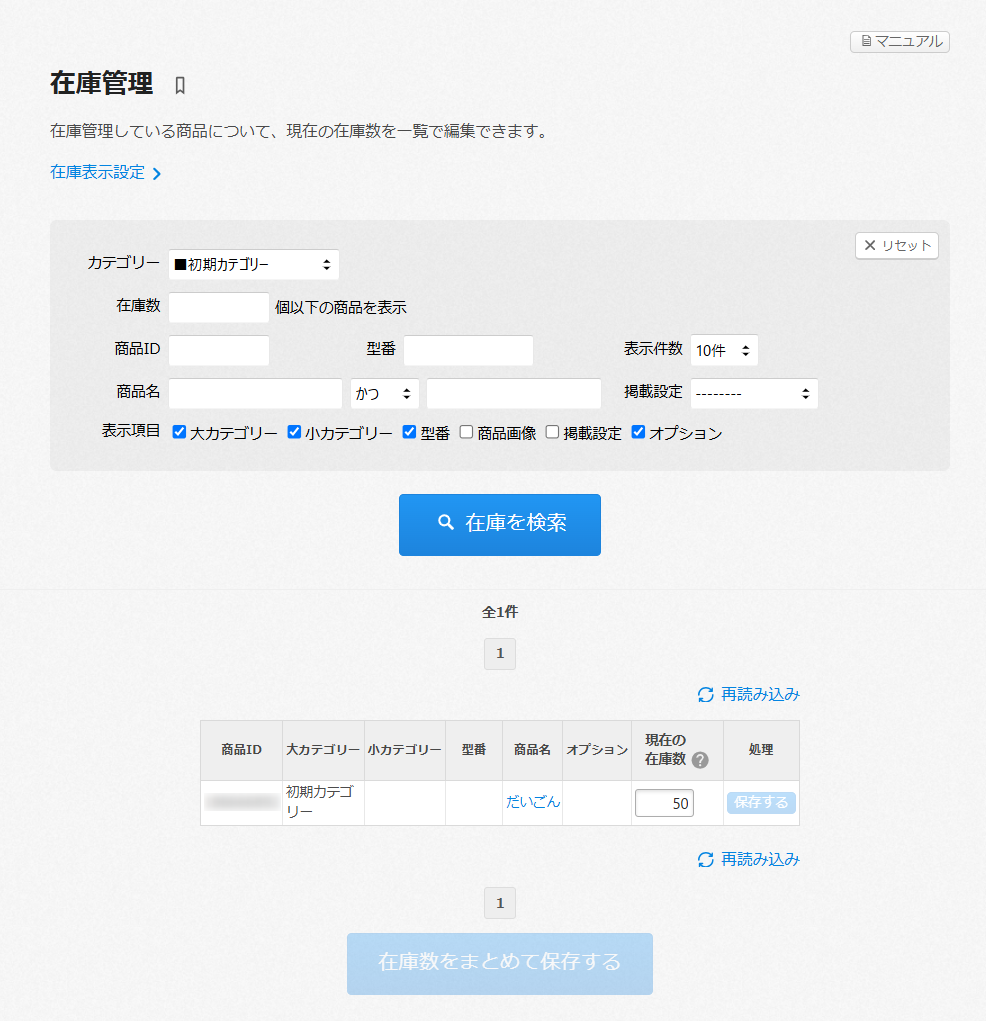
Task: Click page 1 in top pagination
Action: click(x=500, y=654)
